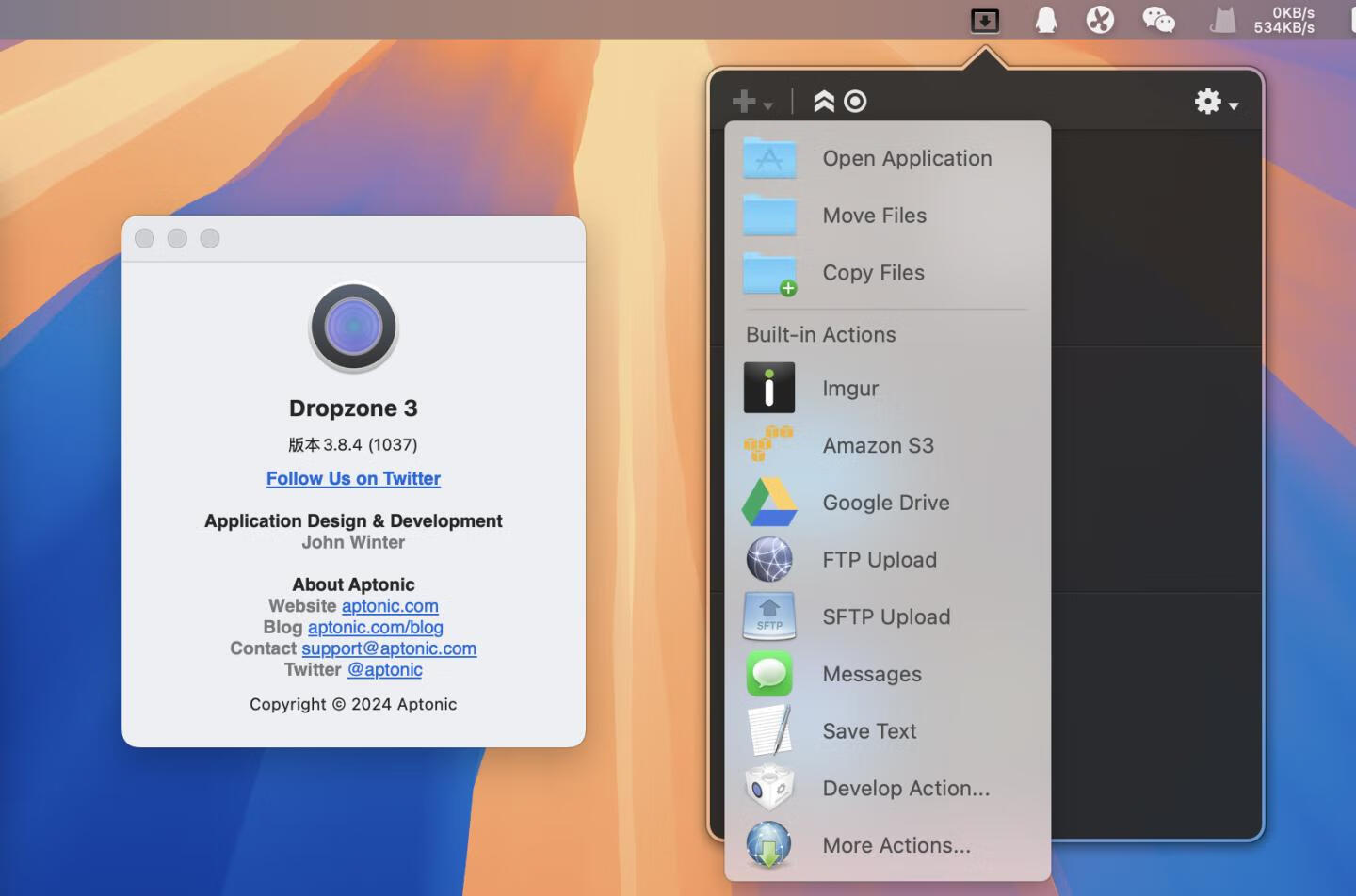
Task: Click the circular target icon in toolbar
Action: point(855,101)
